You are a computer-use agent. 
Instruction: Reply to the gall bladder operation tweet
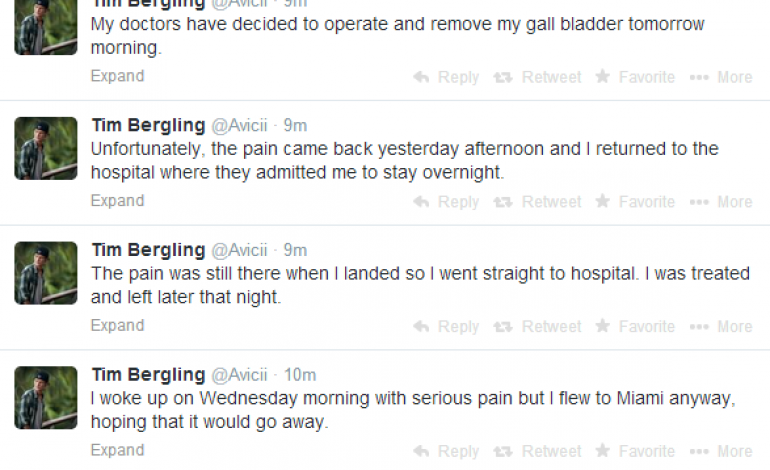coord(446,77)
